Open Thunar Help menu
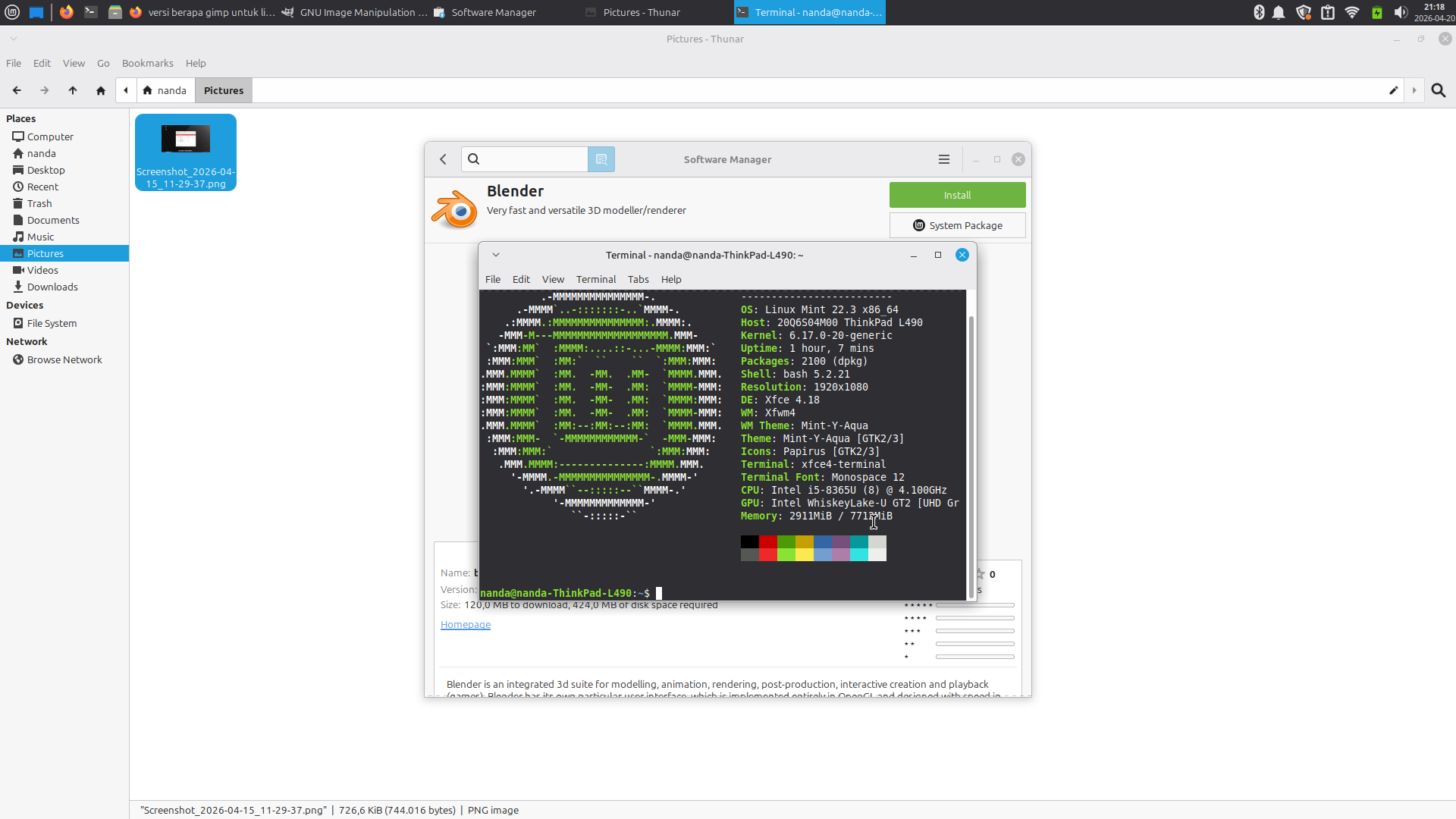 (196, 63)
